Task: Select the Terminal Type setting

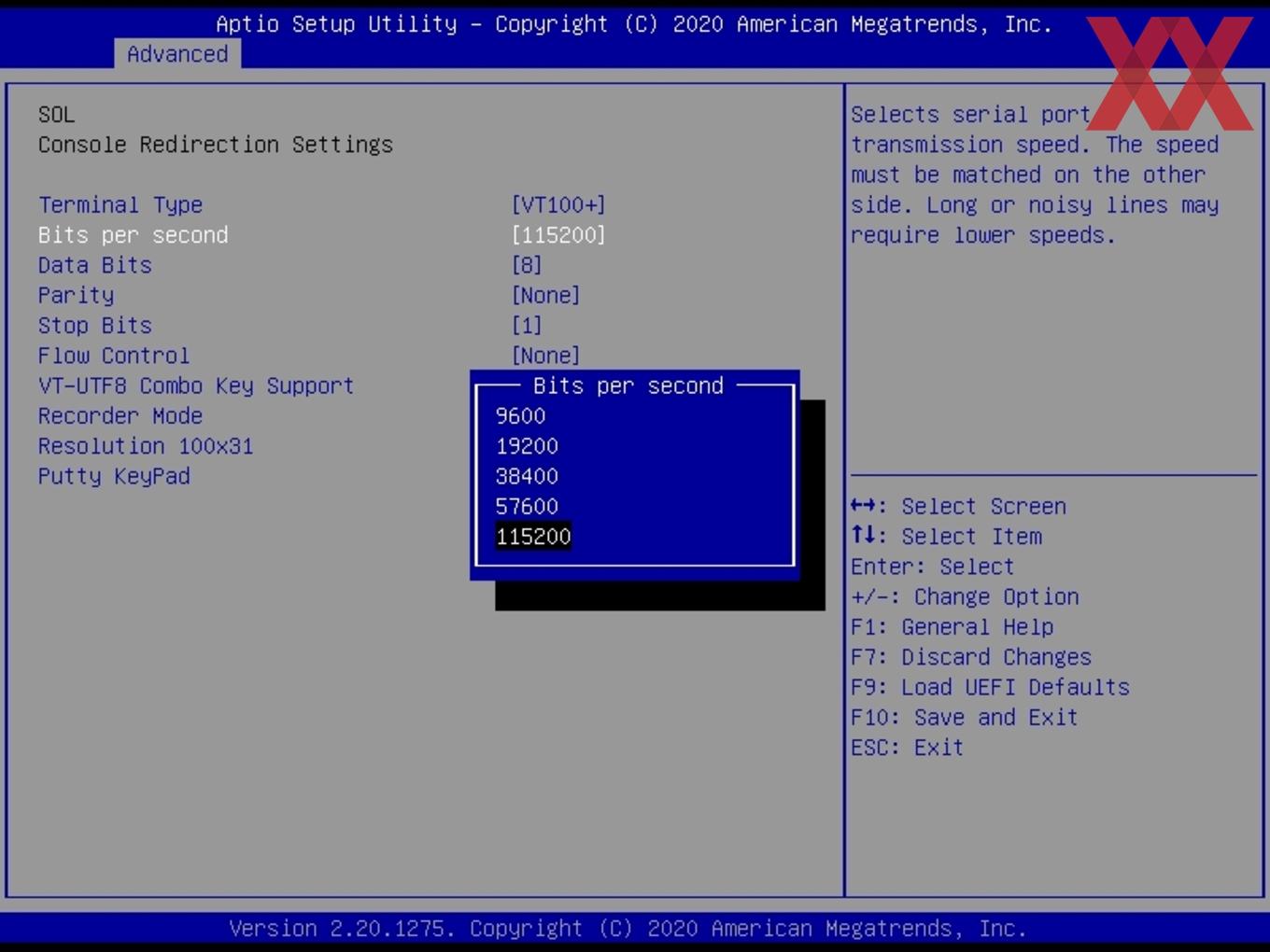Action: [120, 205]
